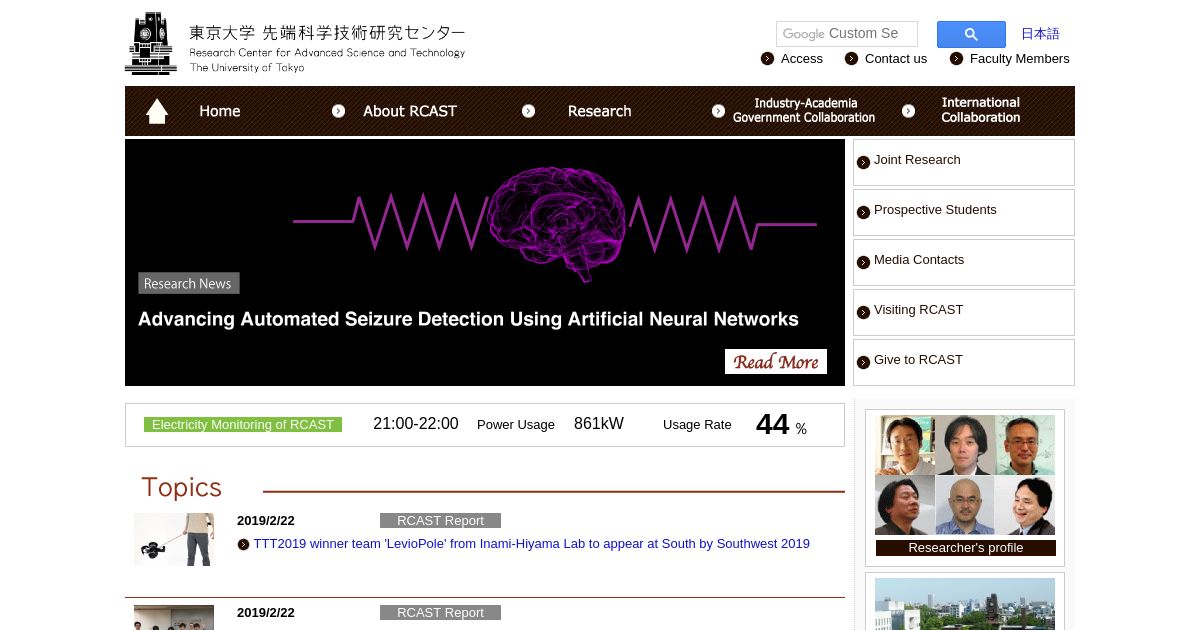Open the Research menu
Viewport: 1200px width, 630px height.
(599, 111)
